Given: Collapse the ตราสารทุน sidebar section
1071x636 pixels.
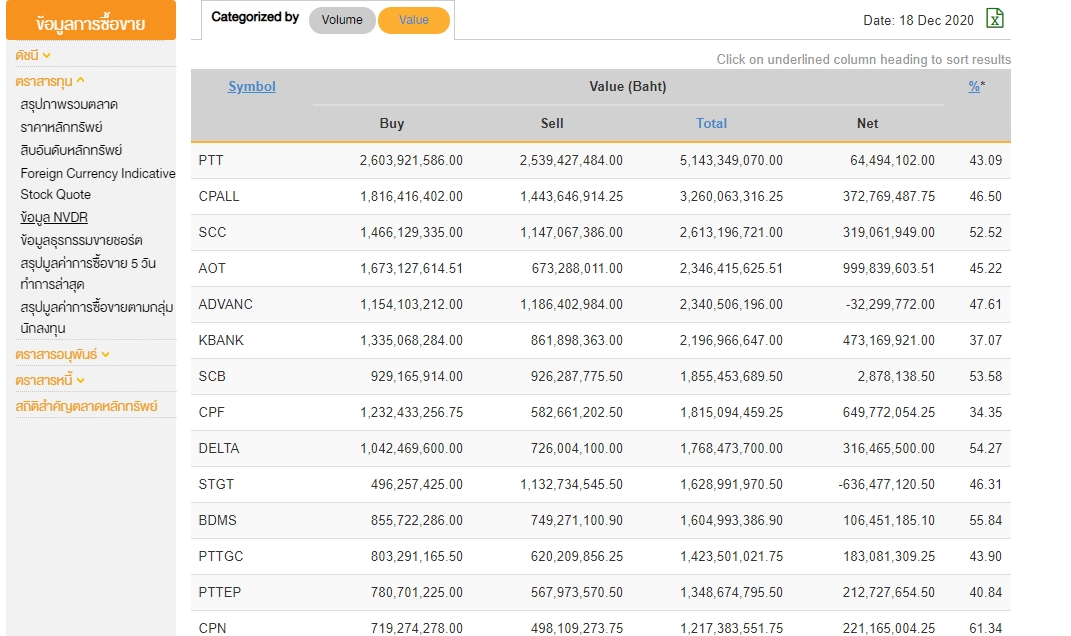Looking at the screenshot, I should point(50,81).
